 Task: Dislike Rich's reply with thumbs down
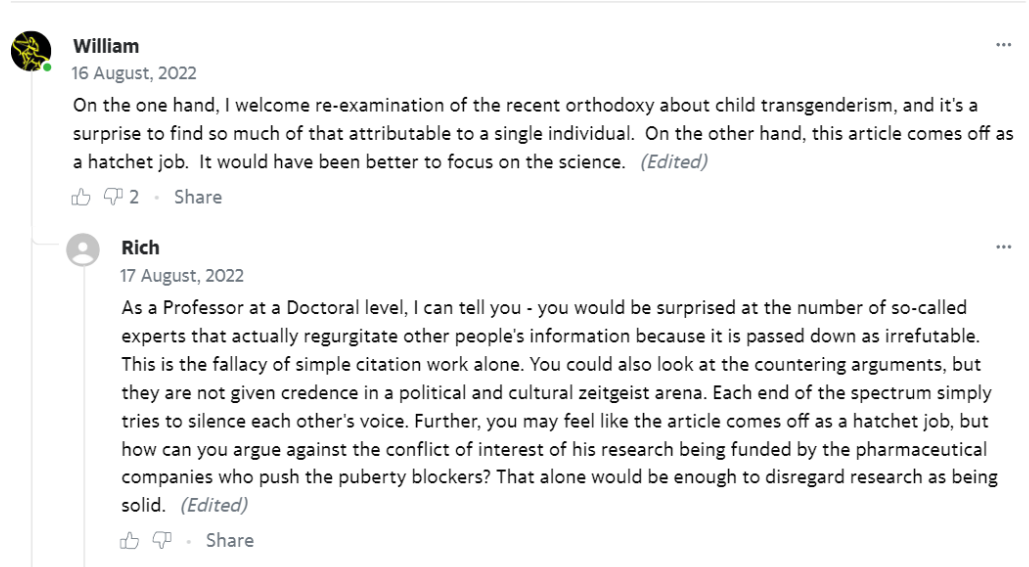tap(161, 541)
